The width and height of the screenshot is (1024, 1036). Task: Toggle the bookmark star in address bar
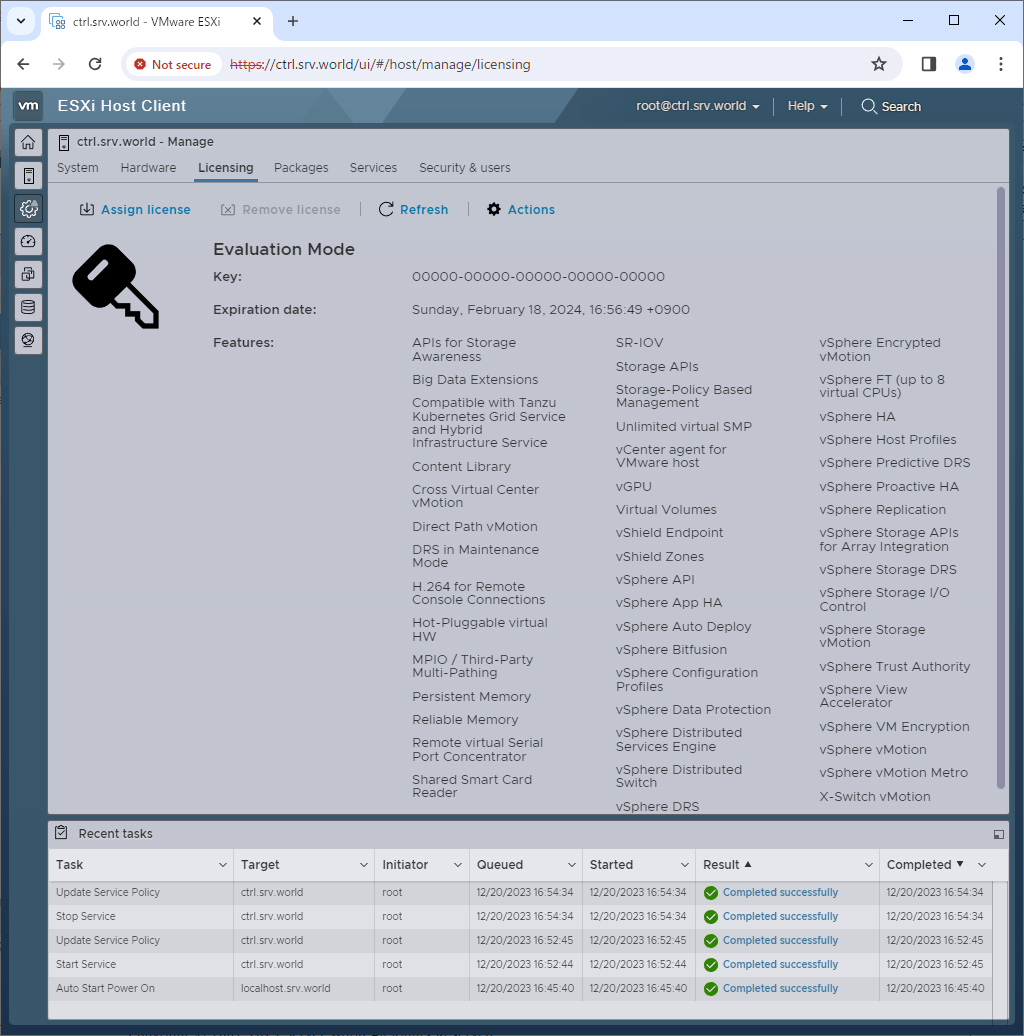pyautogui.click(x=878, y=63)
